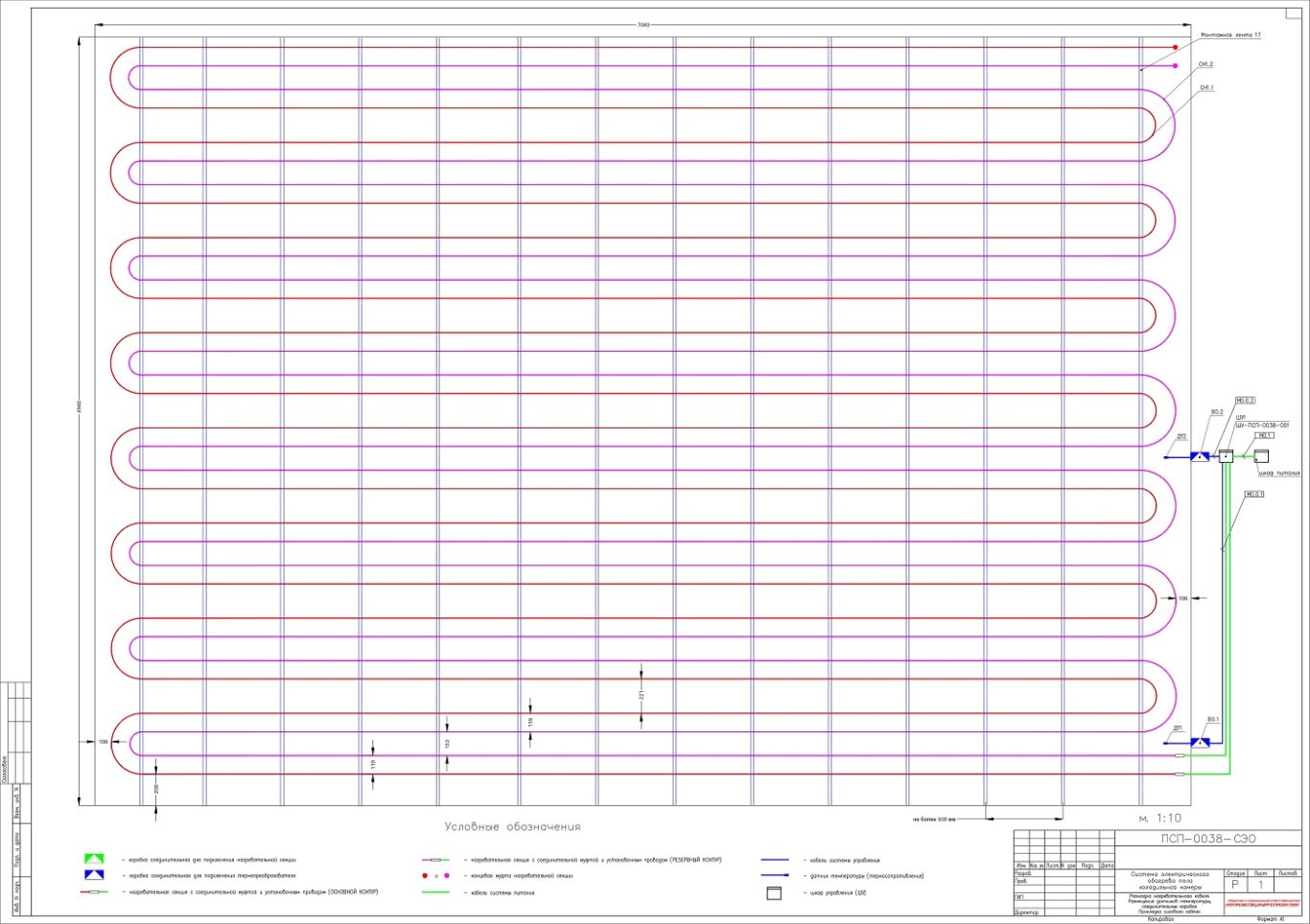The height and width of the screenshot is (924, 1310).
Task: Click the main circuit heating section legend symbol
Action: pos(94,892)
